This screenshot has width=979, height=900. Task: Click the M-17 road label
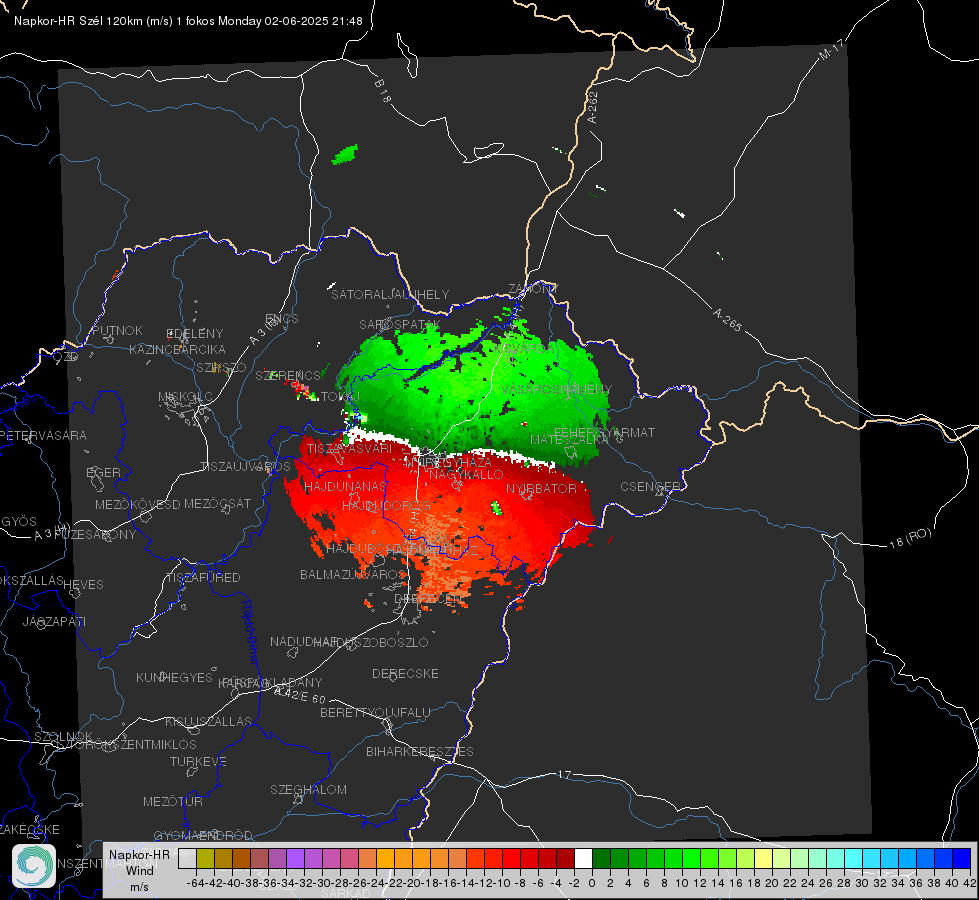click(x=832, y=50)
